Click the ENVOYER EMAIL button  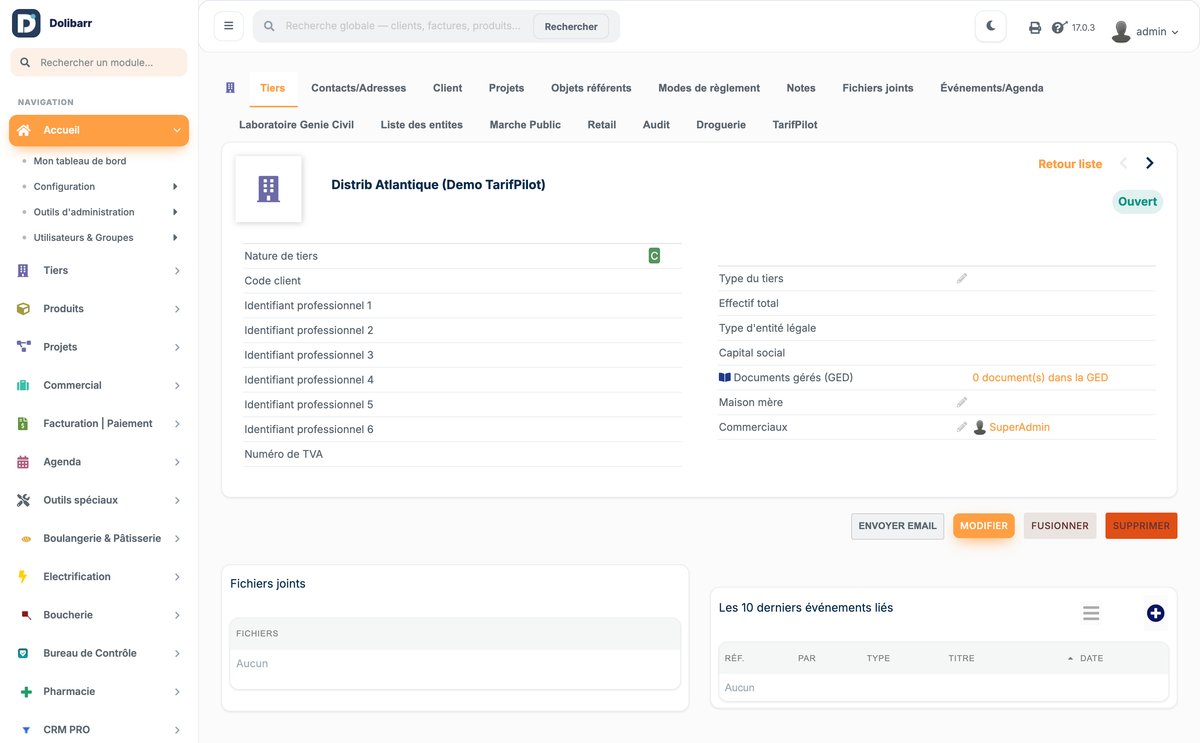898,526
